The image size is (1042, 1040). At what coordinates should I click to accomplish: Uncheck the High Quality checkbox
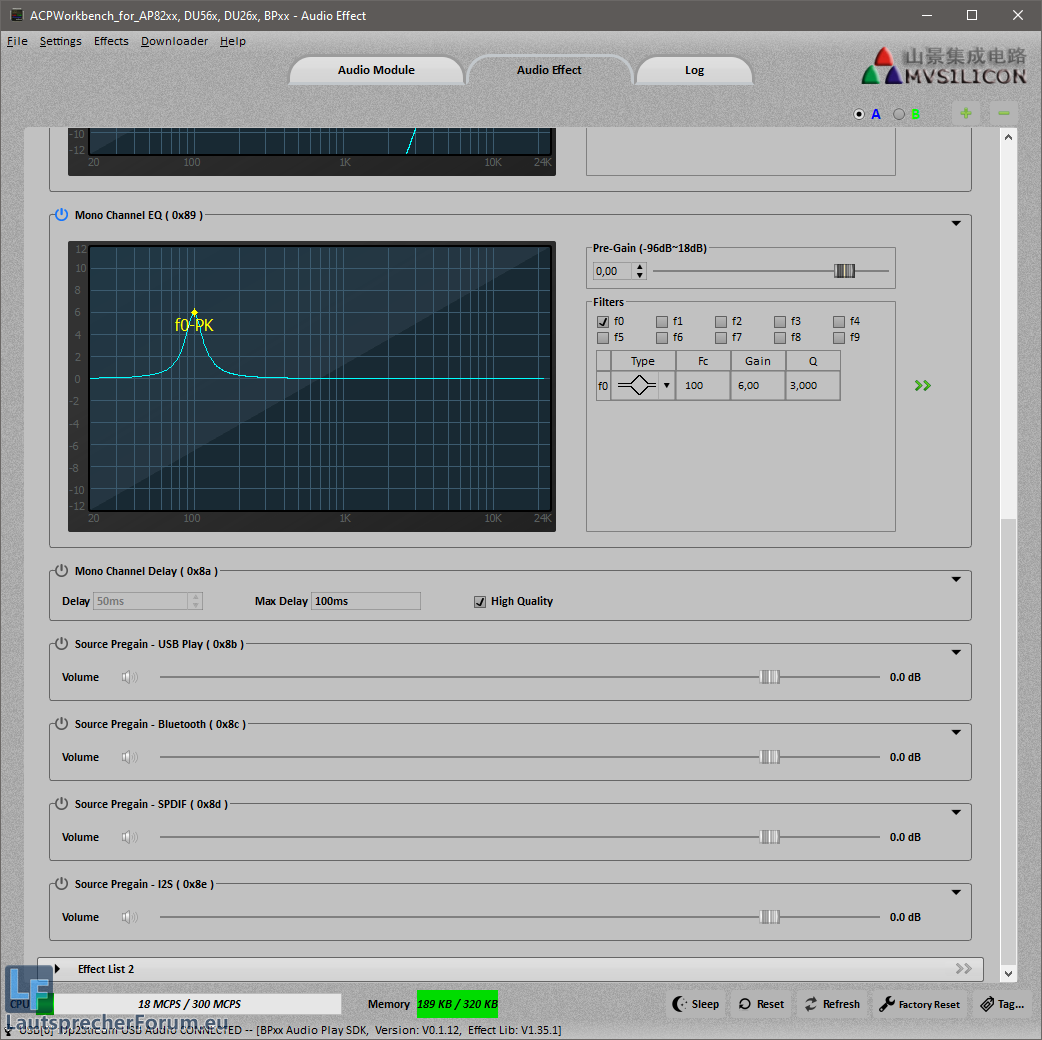coord(481,601)
